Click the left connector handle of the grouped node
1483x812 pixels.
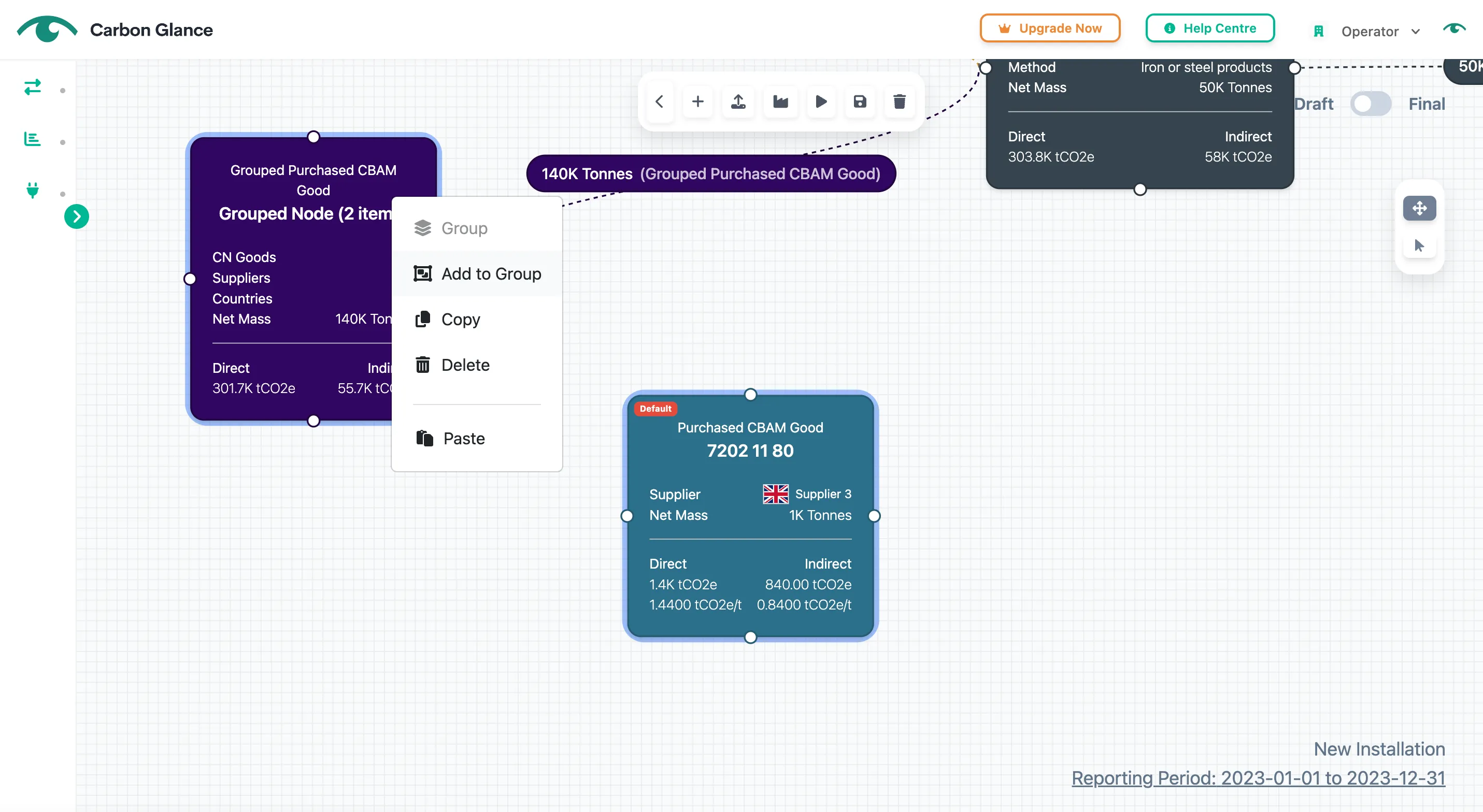point(190,279)
